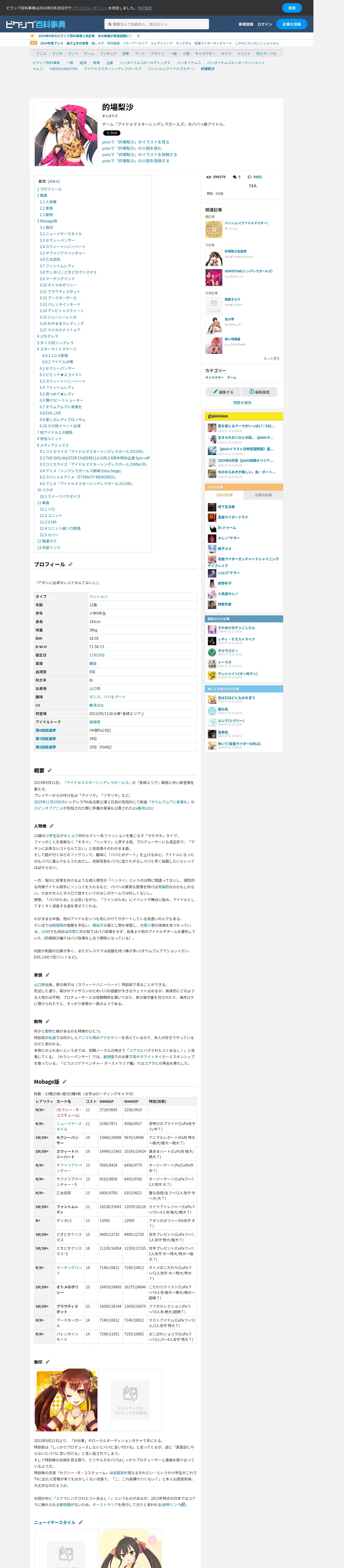Close the announcement banner with X
Viewport: 344px width, 1568px height.
click(x=138, y=36)
